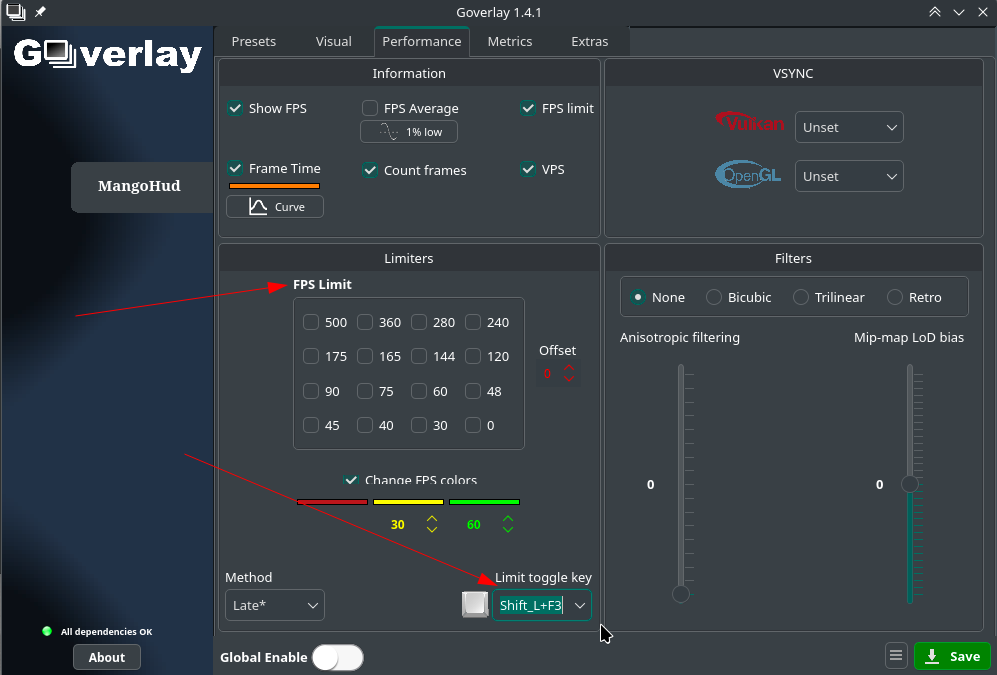Enable the FPS Average checkbox
The height and width of the screenshot is (675, 997).
point(370,108)
